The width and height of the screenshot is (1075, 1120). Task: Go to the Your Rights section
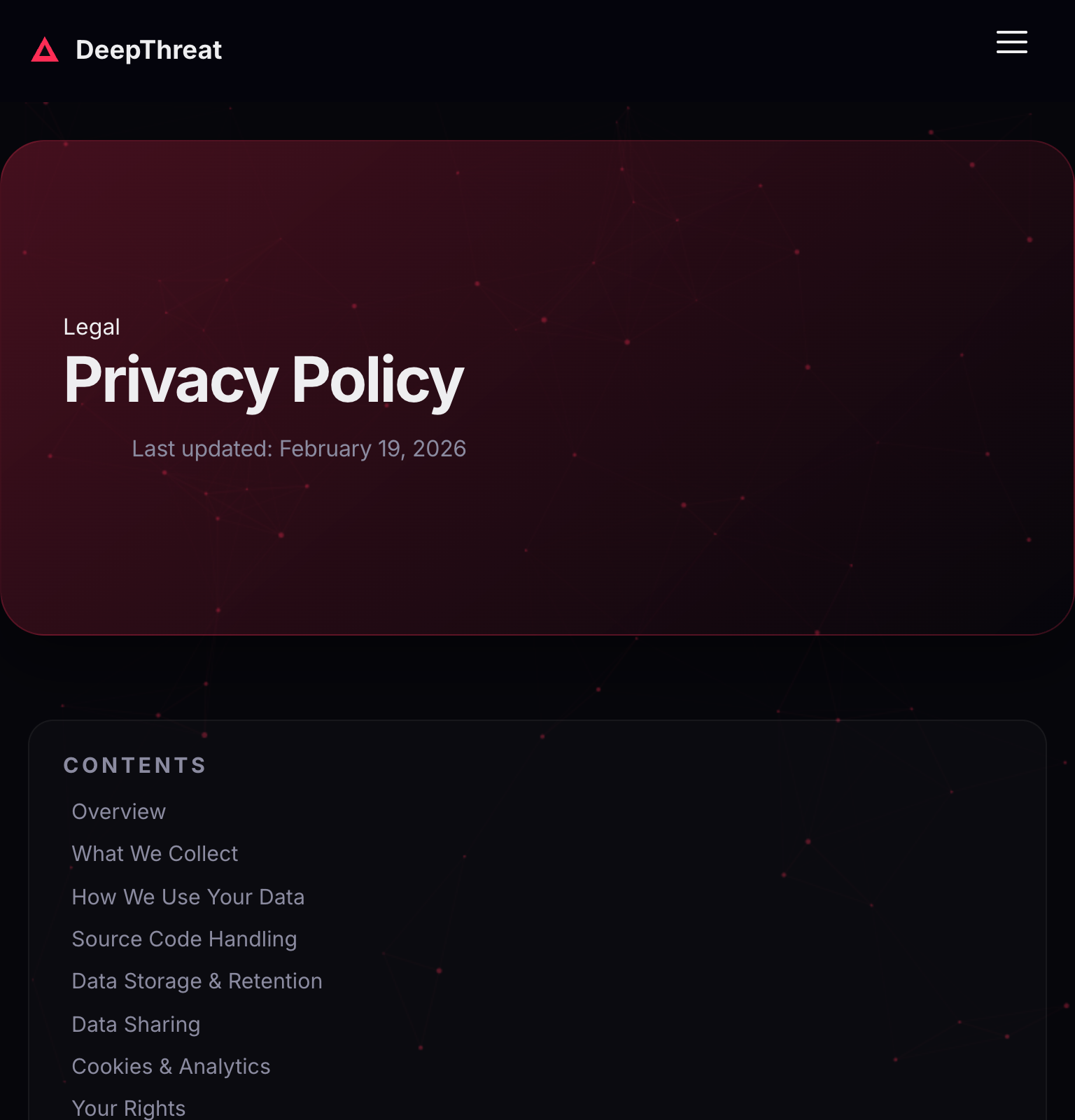(x=129, y=1108)
